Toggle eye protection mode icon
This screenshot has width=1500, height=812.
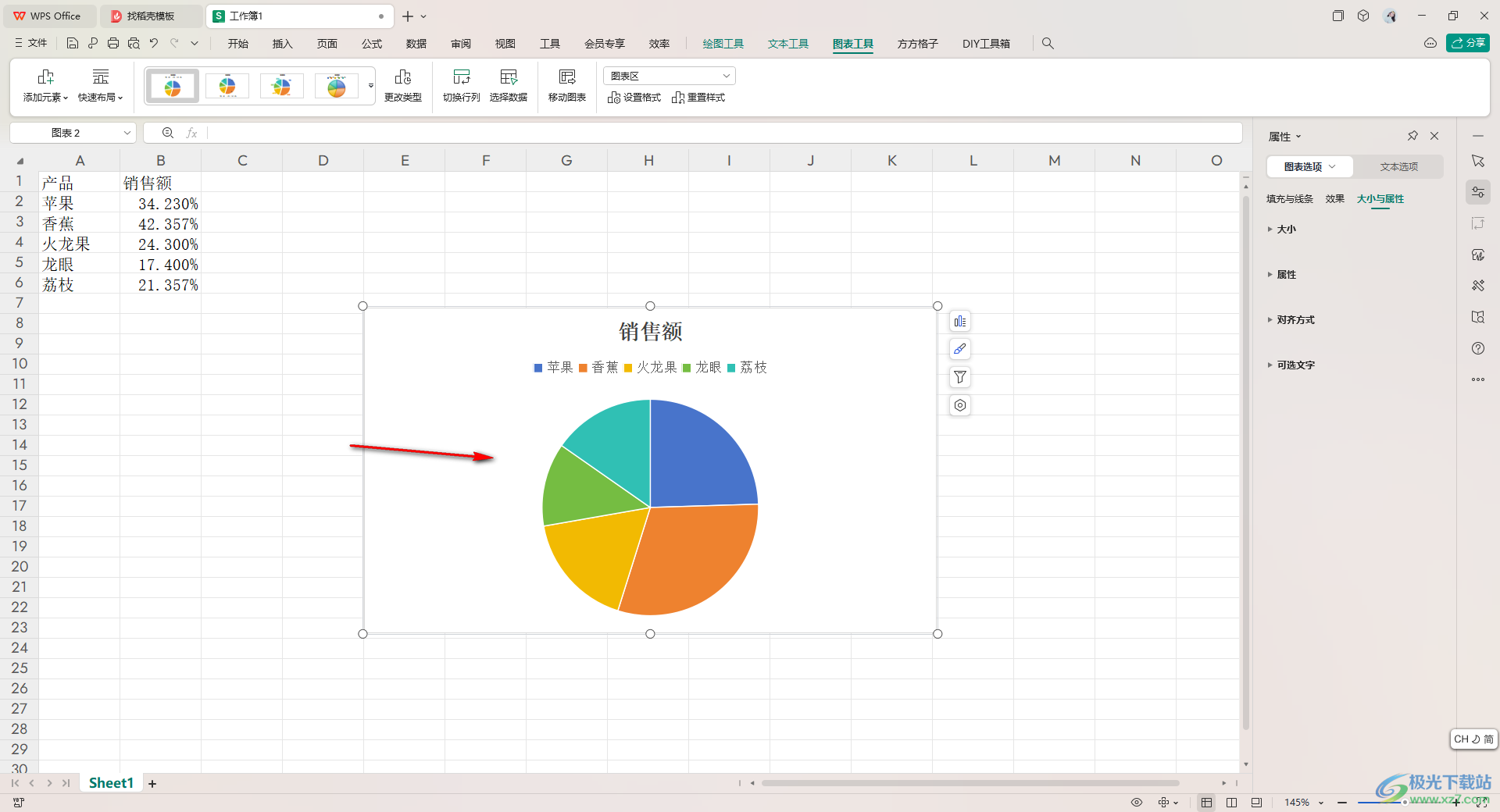click(1137, 803)
